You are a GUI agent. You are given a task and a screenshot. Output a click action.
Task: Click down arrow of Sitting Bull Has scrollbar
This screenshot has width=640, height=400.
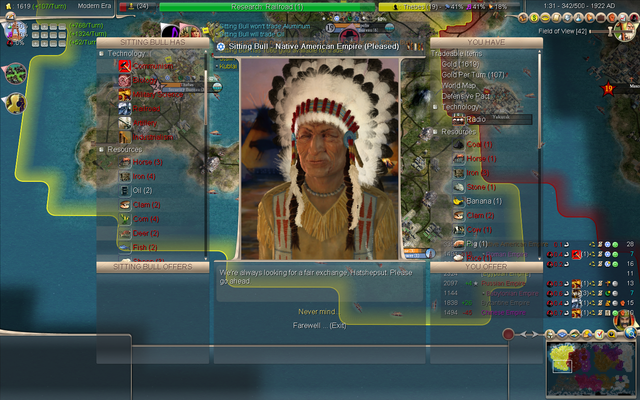206,258
